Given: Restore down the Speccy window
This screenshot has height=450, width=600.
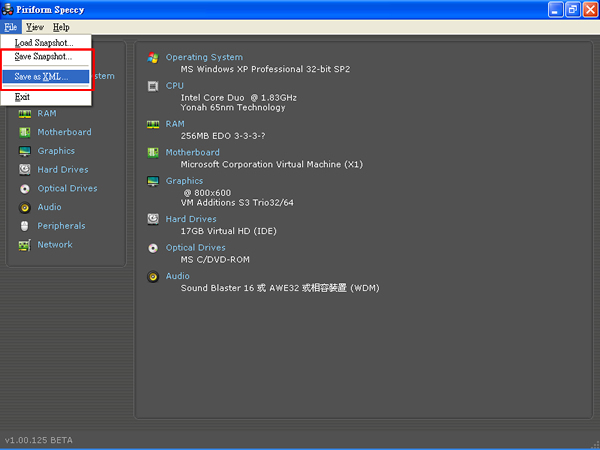Looking at the screenshot, I should [x=573, y=10].
